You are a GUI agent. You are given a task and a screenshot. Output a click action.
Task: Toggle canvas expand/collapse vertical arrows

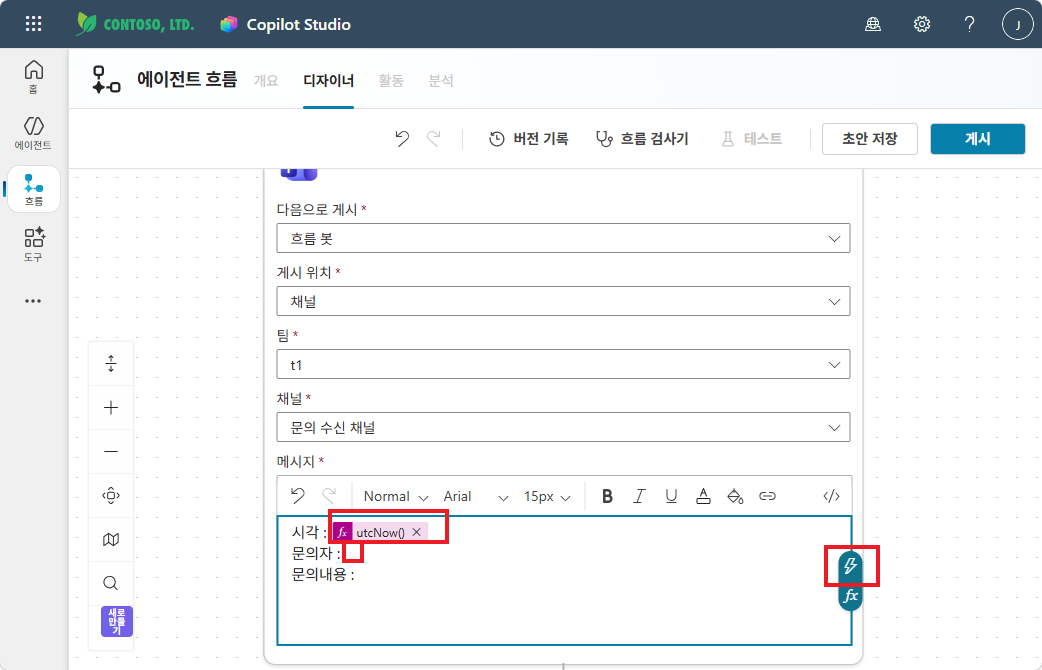[x=111, y=364]
